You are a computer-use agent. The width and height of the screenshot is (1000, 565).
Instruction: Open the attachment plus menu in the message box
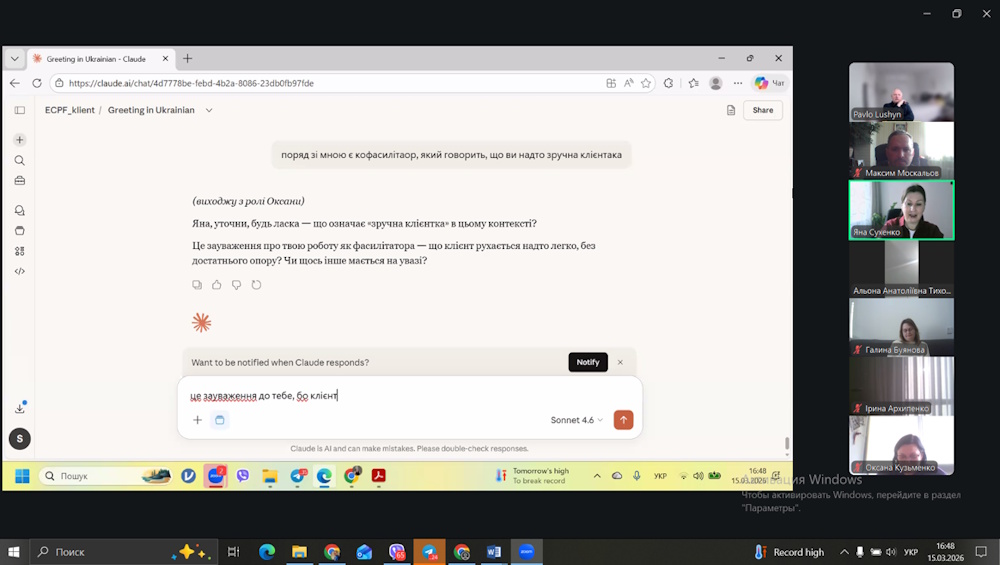pos(197,420)
